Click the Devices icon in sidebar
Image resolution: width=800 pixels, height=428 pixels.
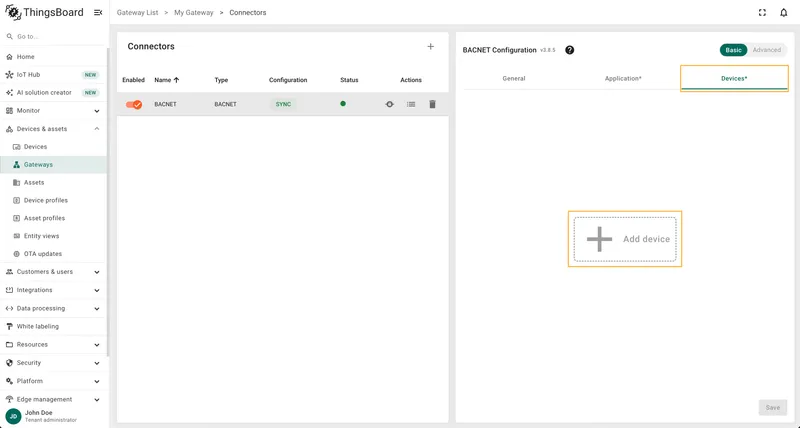click(16, 147)
